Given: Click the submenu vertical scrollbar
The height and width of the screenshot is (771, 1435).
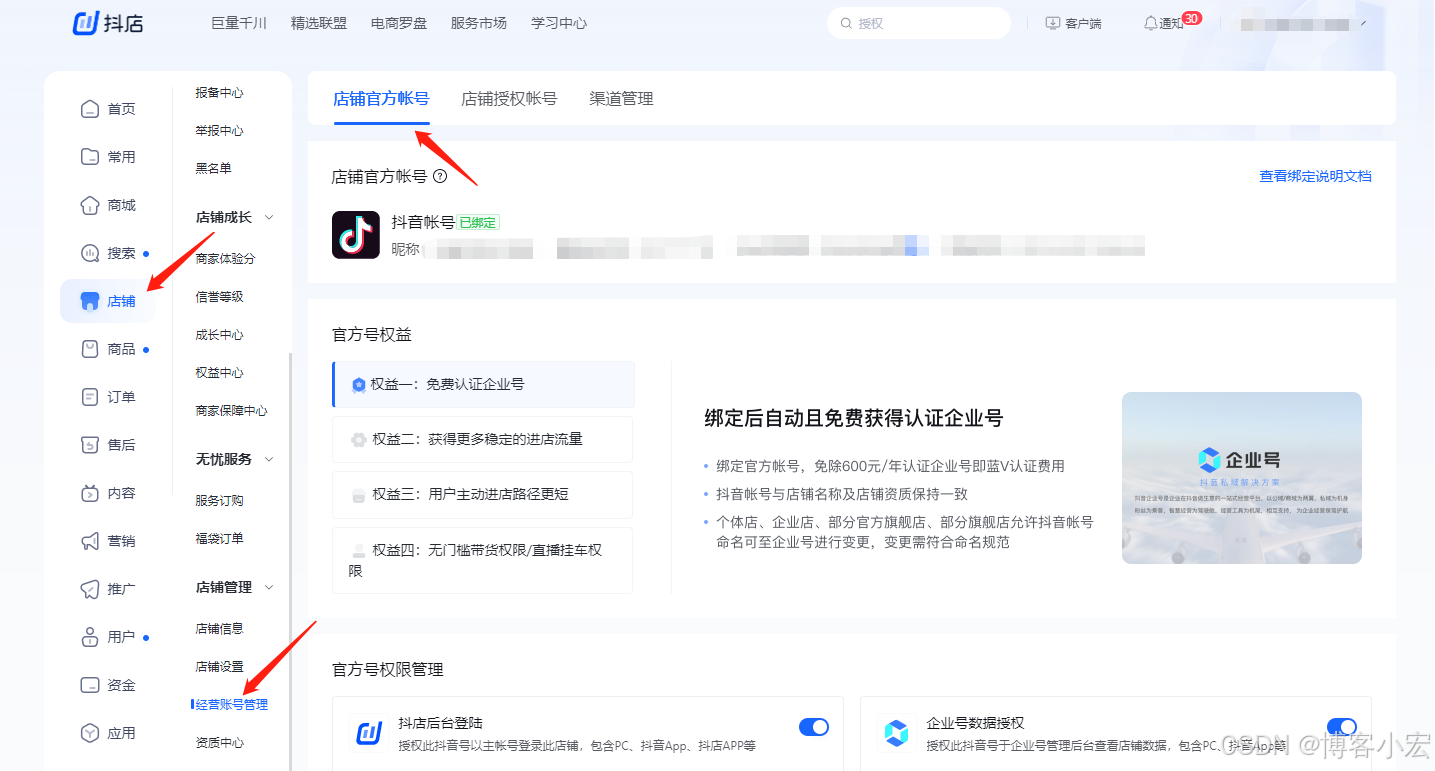Looking at the screenshot, I should pyautogui.click(x=291, y=560).
